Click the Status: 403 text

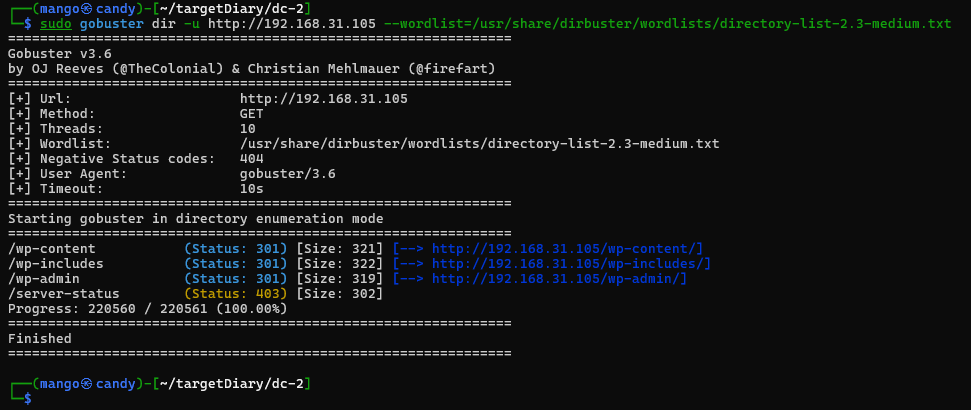coord(236,294)
